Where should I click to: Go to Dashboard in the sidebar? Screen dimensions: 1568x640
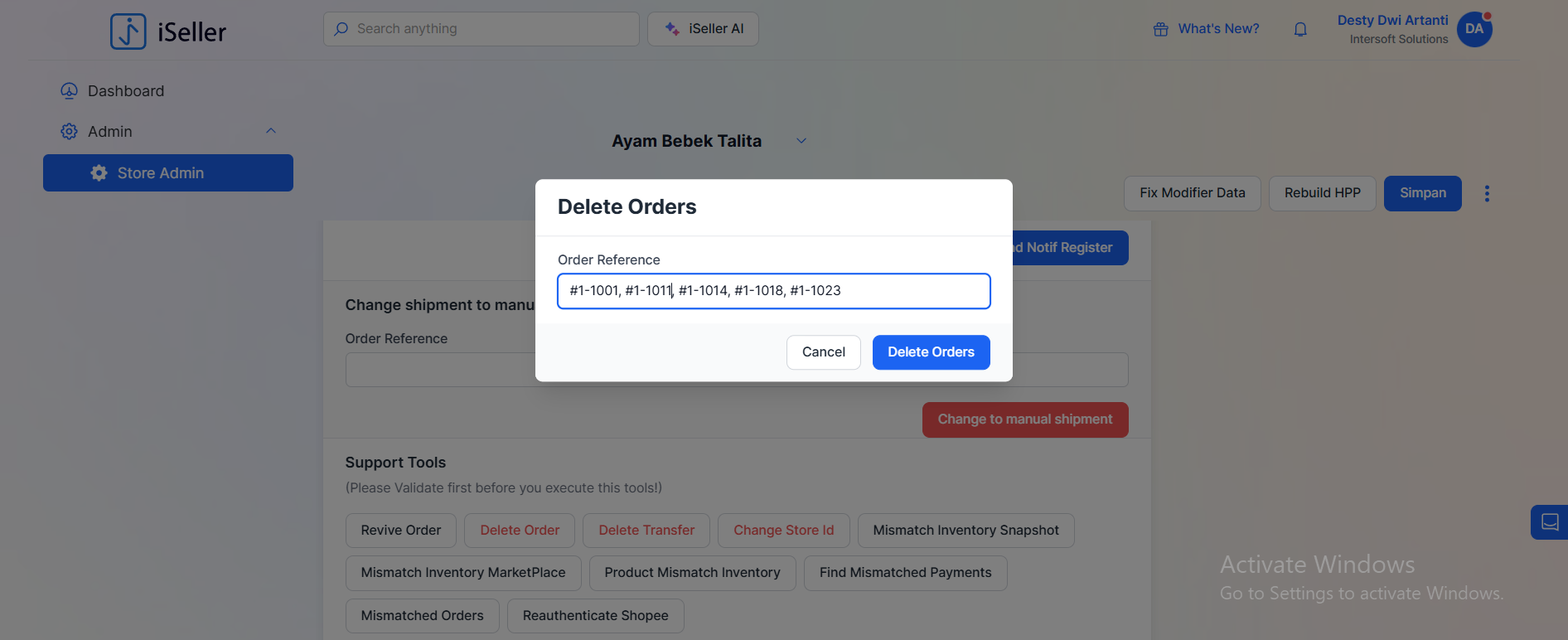126,91
